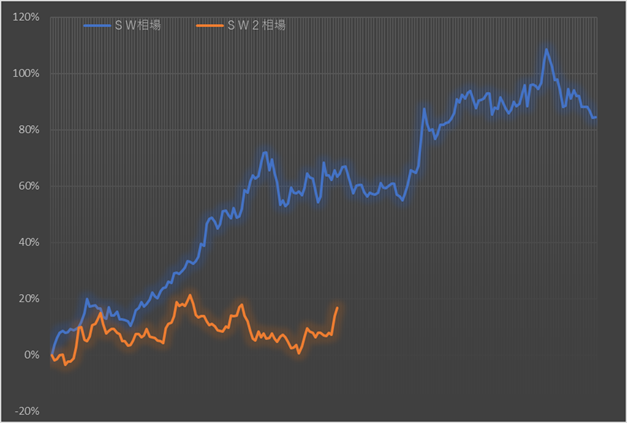Select the 20% y-axis label
The image size is (627, 423).
(29, 298)
